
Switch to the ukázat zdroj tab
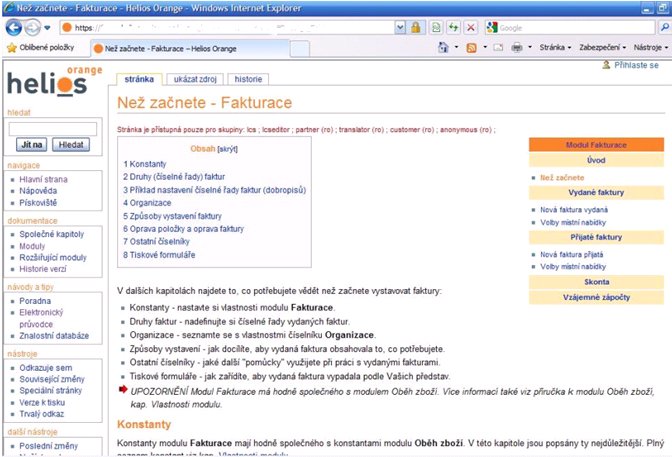tap(195, 79)
